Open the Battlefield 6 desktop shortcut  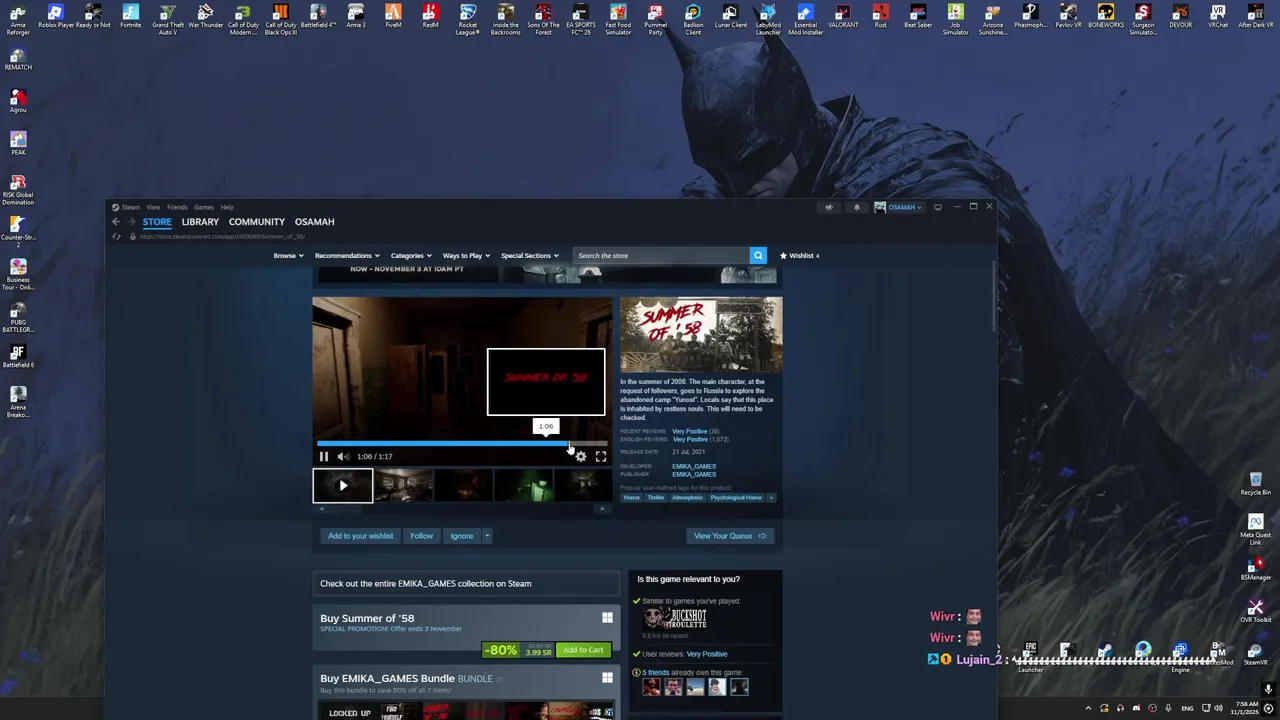(x=18, y=357)
